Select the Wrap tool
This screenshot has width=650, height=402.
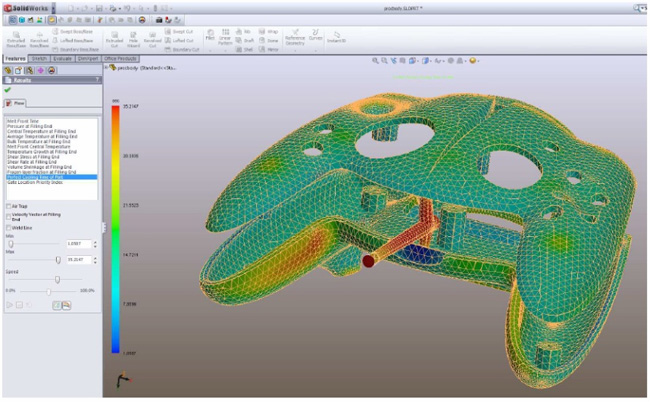268,31
